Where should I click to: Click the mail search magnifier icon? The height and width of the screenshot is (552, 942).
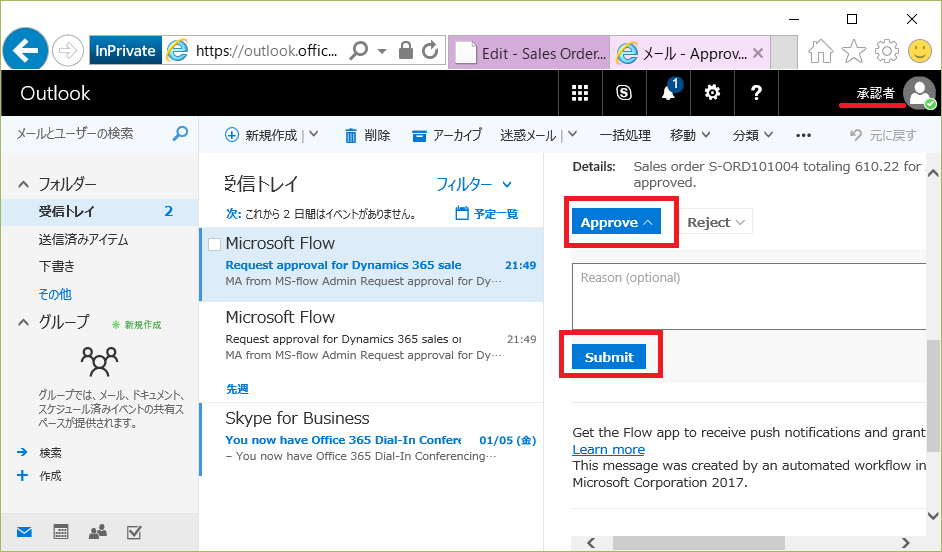point(180,133)
